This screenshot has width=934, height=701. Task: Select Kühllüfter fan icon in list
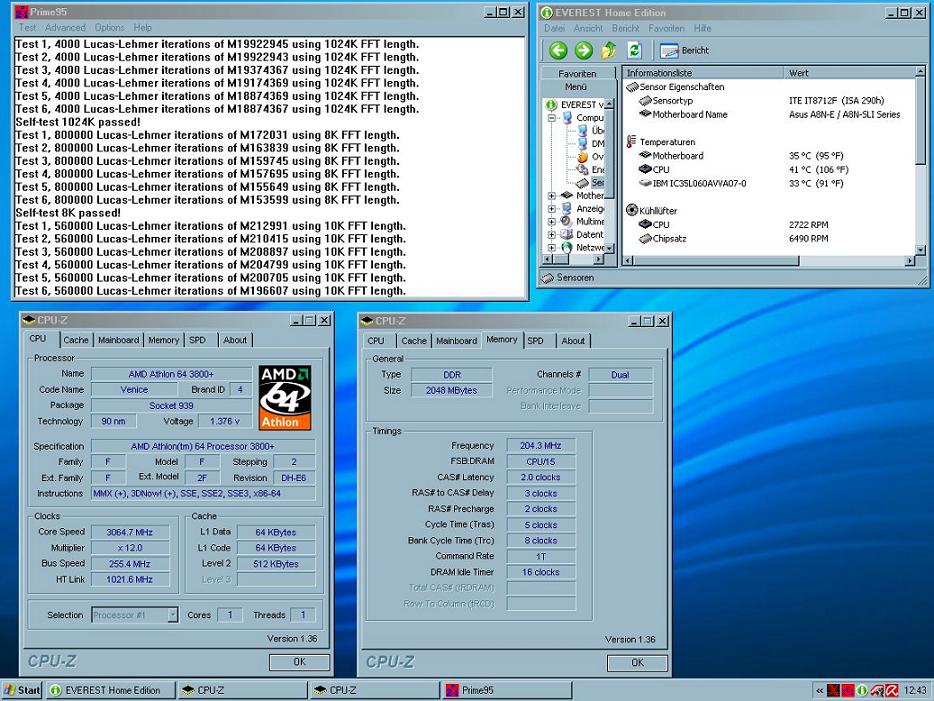[632, 210]
